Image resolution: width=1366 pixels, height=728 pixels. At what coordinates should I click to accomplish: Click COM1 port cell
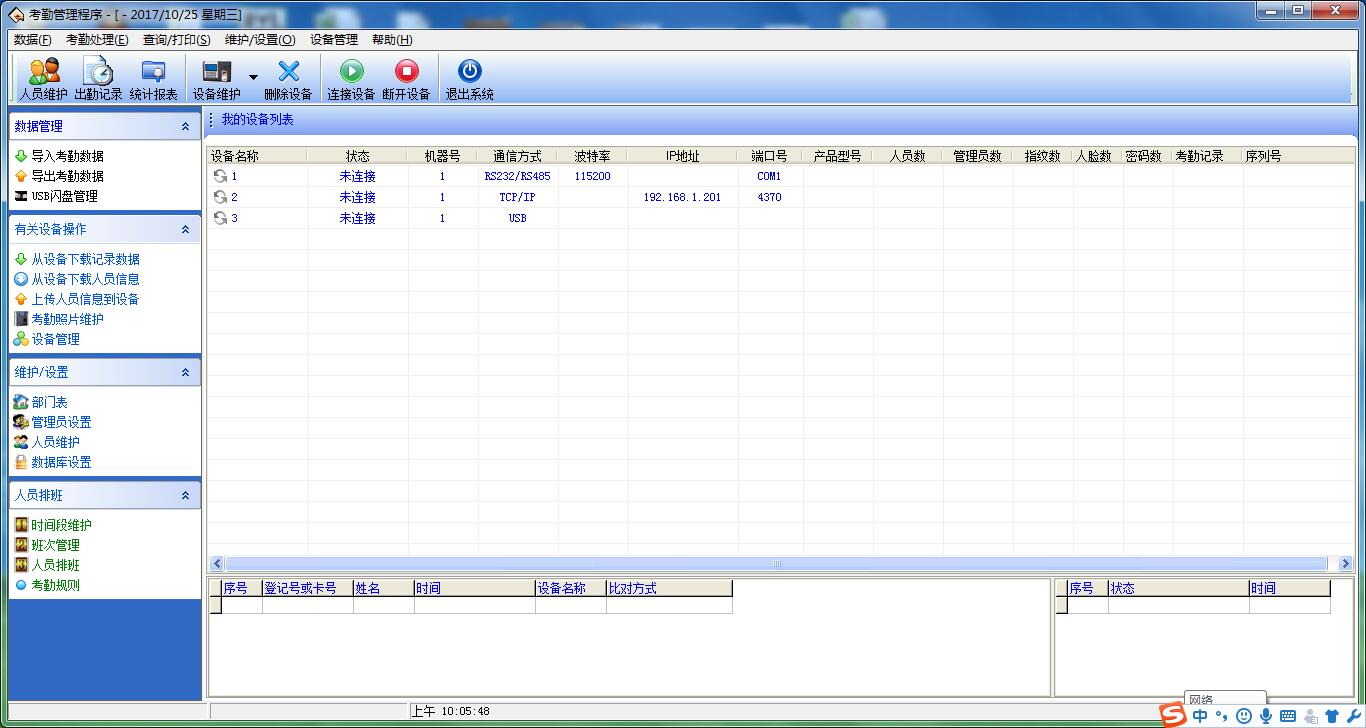pos(769,176)
